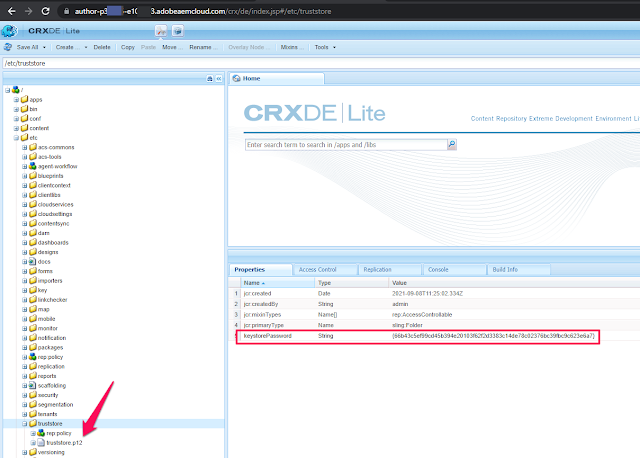
Task: Click the CRXDE Lite globe logo
Action: 9,31
